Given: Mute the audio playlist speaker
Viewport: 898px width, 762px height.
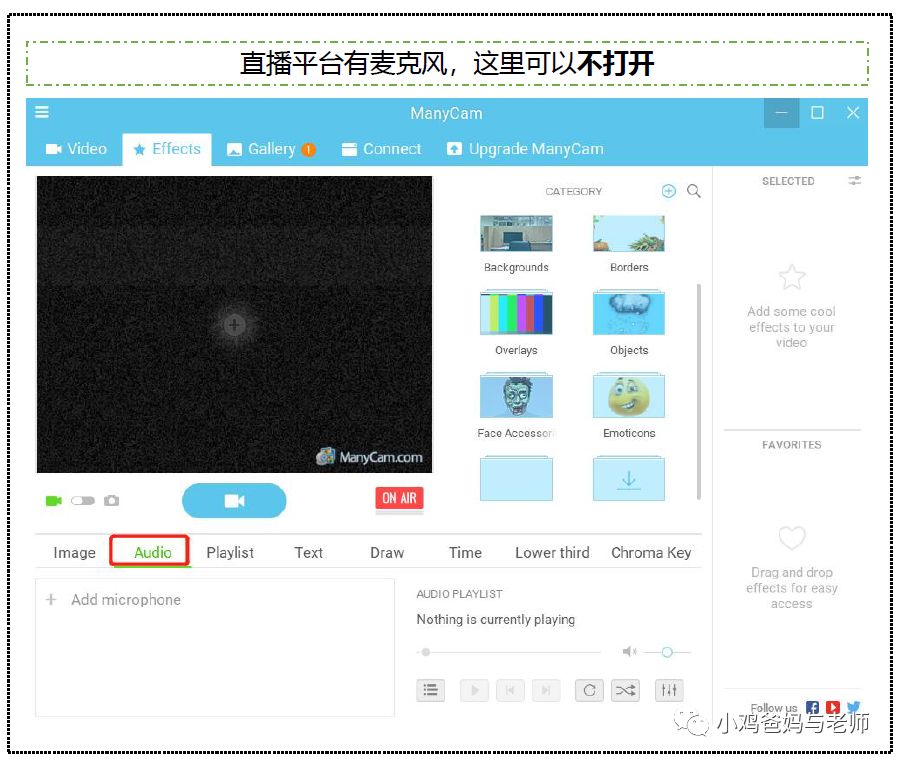Looking at the screenshot, I should tap(630, 651).
